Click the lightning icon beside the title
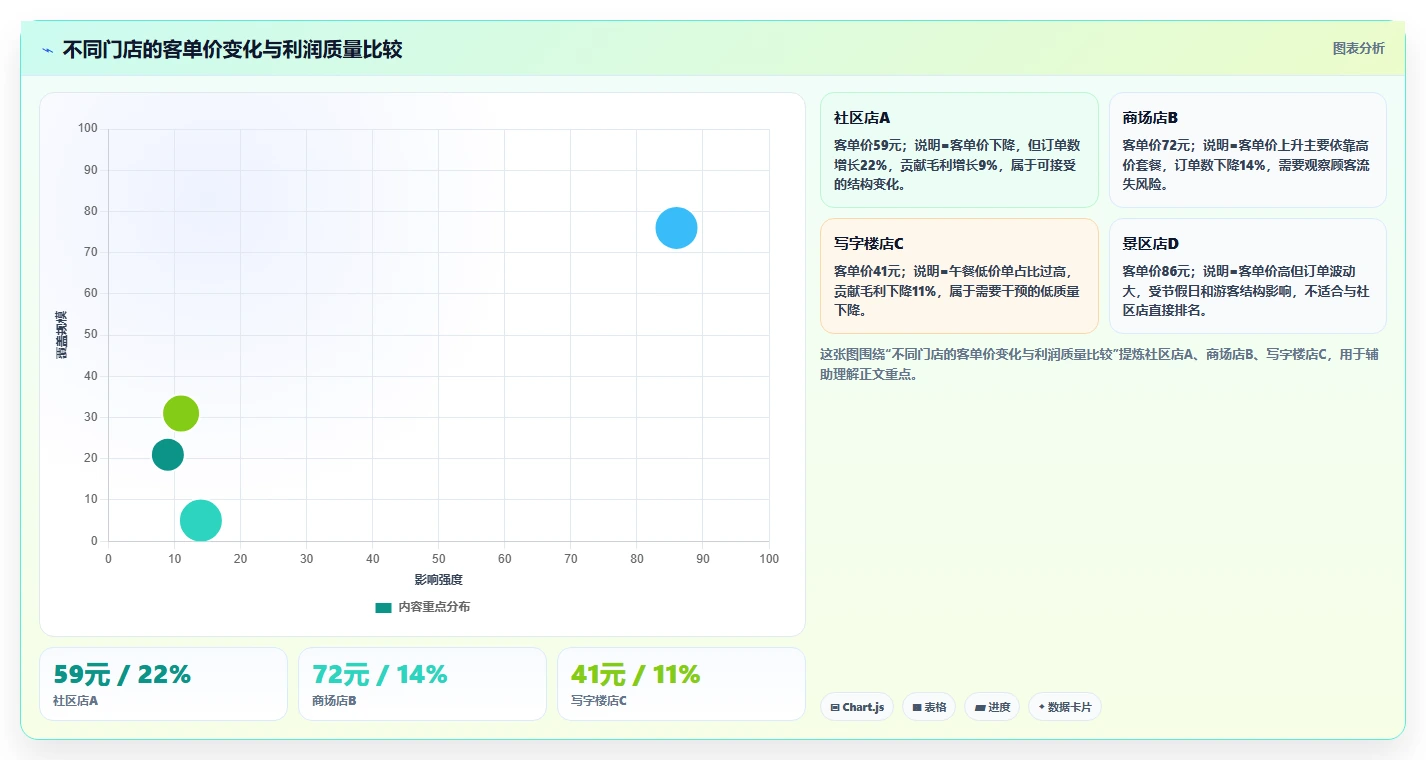Screen dimensions: 1426x760 pyautogui.click(x=47, y=50)
